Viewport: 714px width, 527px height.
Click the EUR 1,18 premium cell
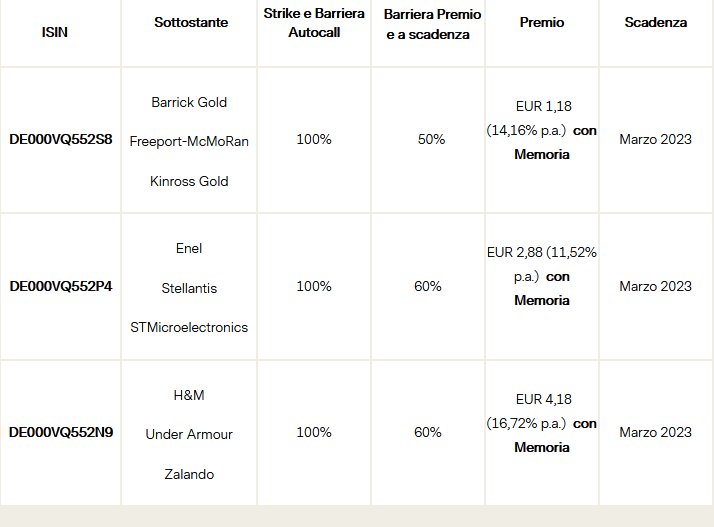(542, 131)
